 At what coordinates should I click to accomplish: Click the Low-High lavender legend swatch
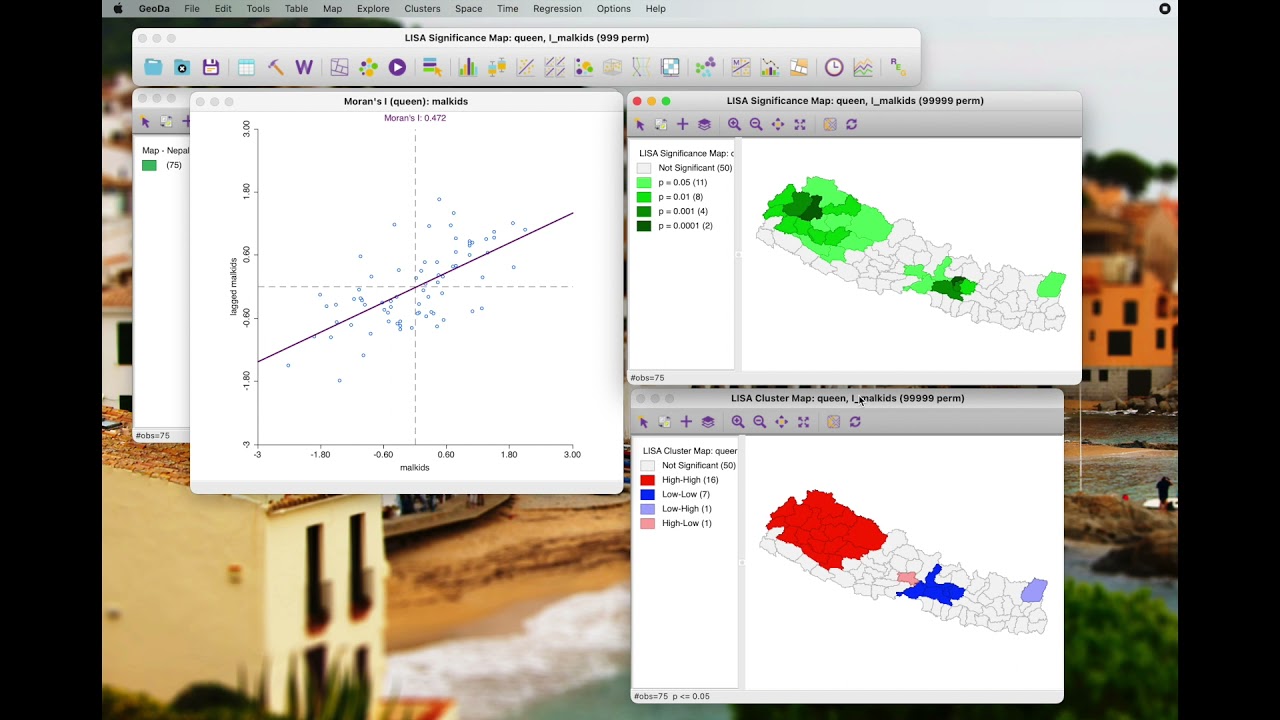pos(648,509)
